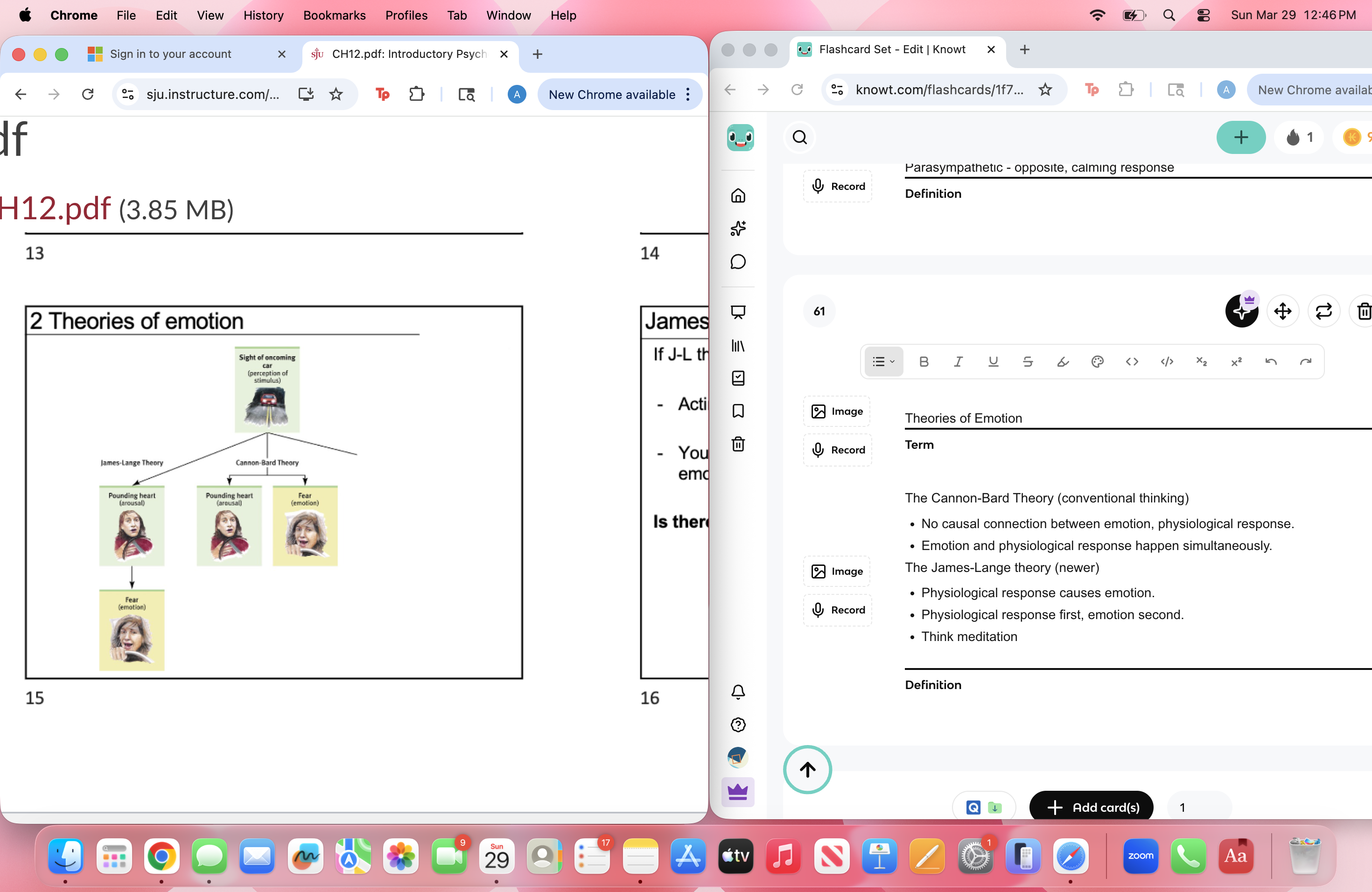The height and width of the screenshot is (892, 1372).
Task: Switch to Sign in to your account tab
Action: 171,54
